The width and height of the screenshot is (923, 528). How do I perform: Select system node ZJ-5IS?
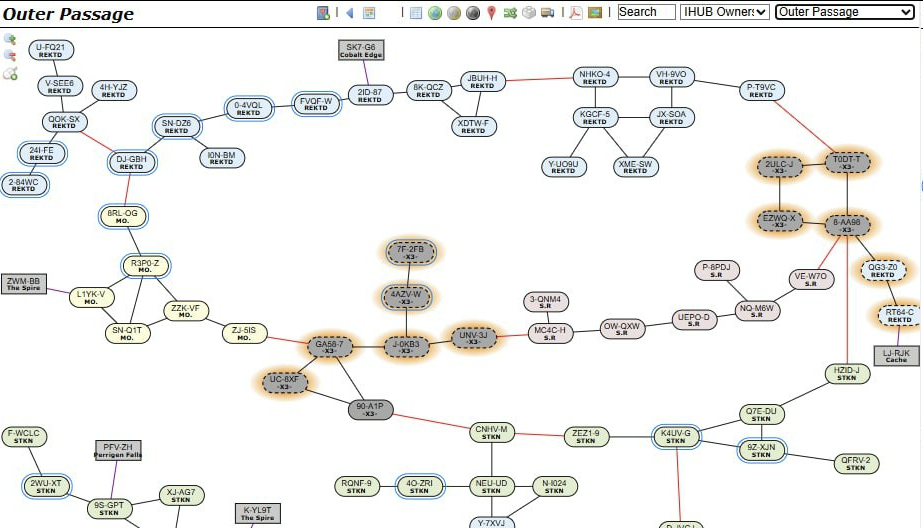(x=244, y=333)
